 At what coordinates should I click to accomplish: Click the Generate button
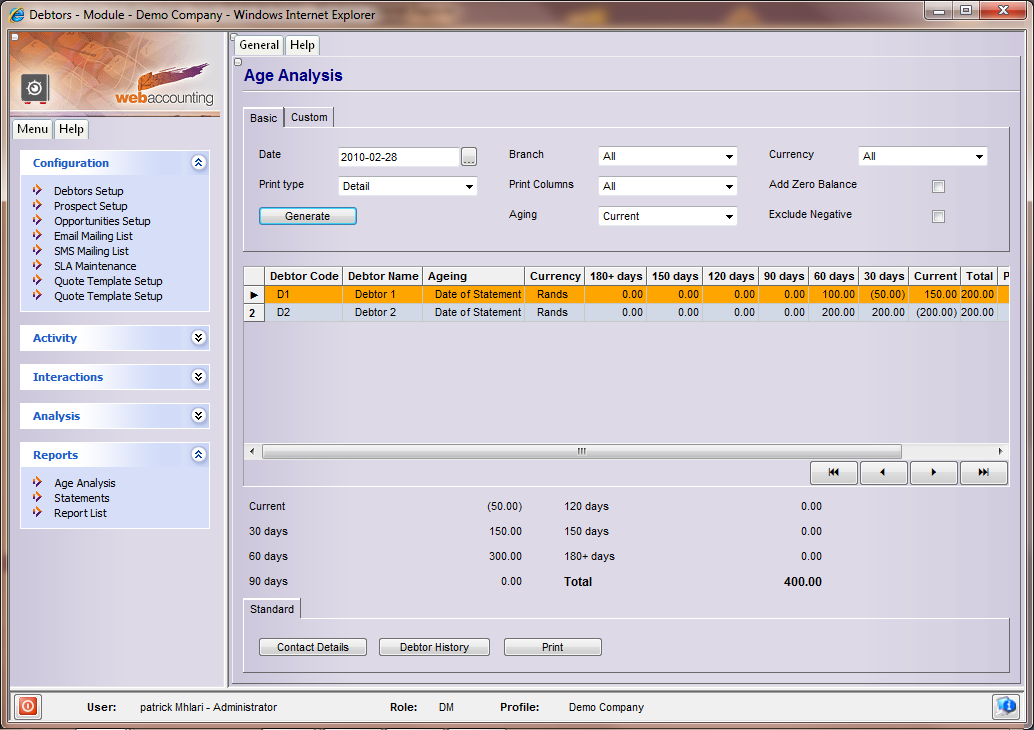click(x=307, y=216)
